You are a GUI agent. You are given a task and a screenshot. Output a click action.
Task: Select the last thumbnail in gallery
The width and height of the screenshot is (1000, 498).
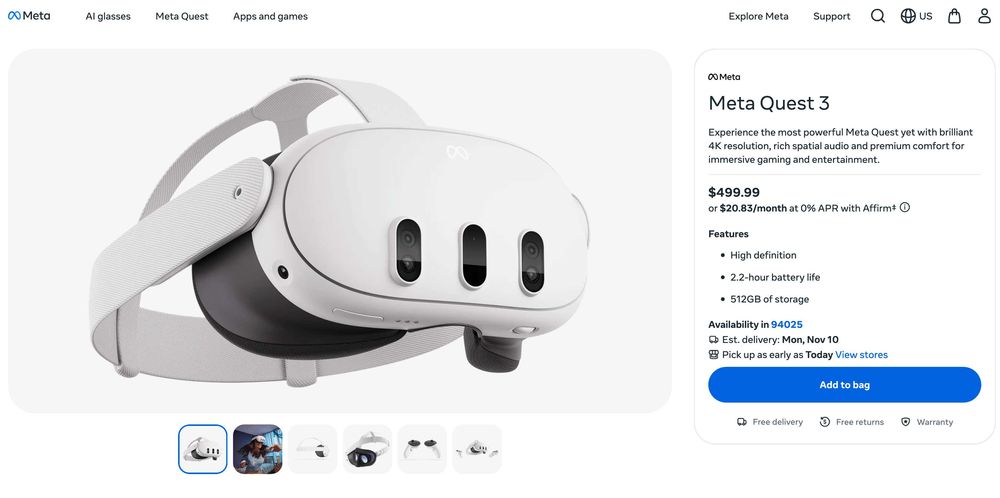click(x=477, y=449)
